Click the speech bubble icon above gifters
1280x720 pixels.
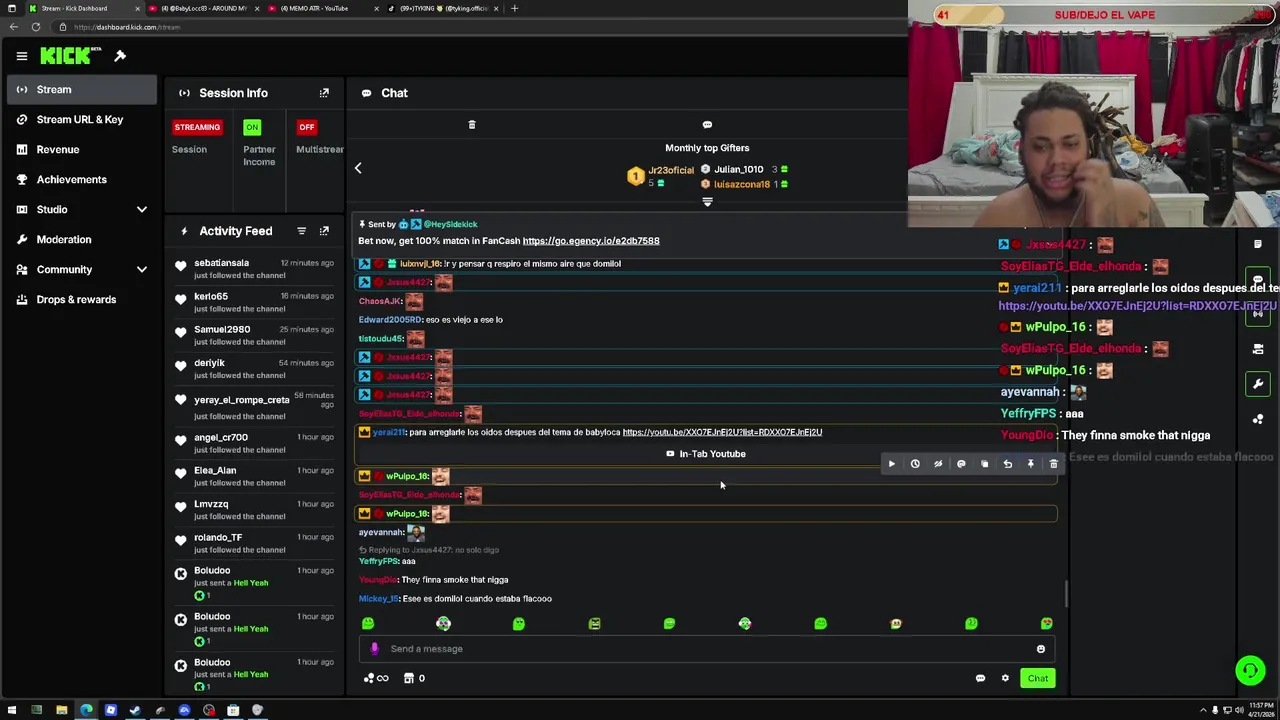tap(707, 125)
